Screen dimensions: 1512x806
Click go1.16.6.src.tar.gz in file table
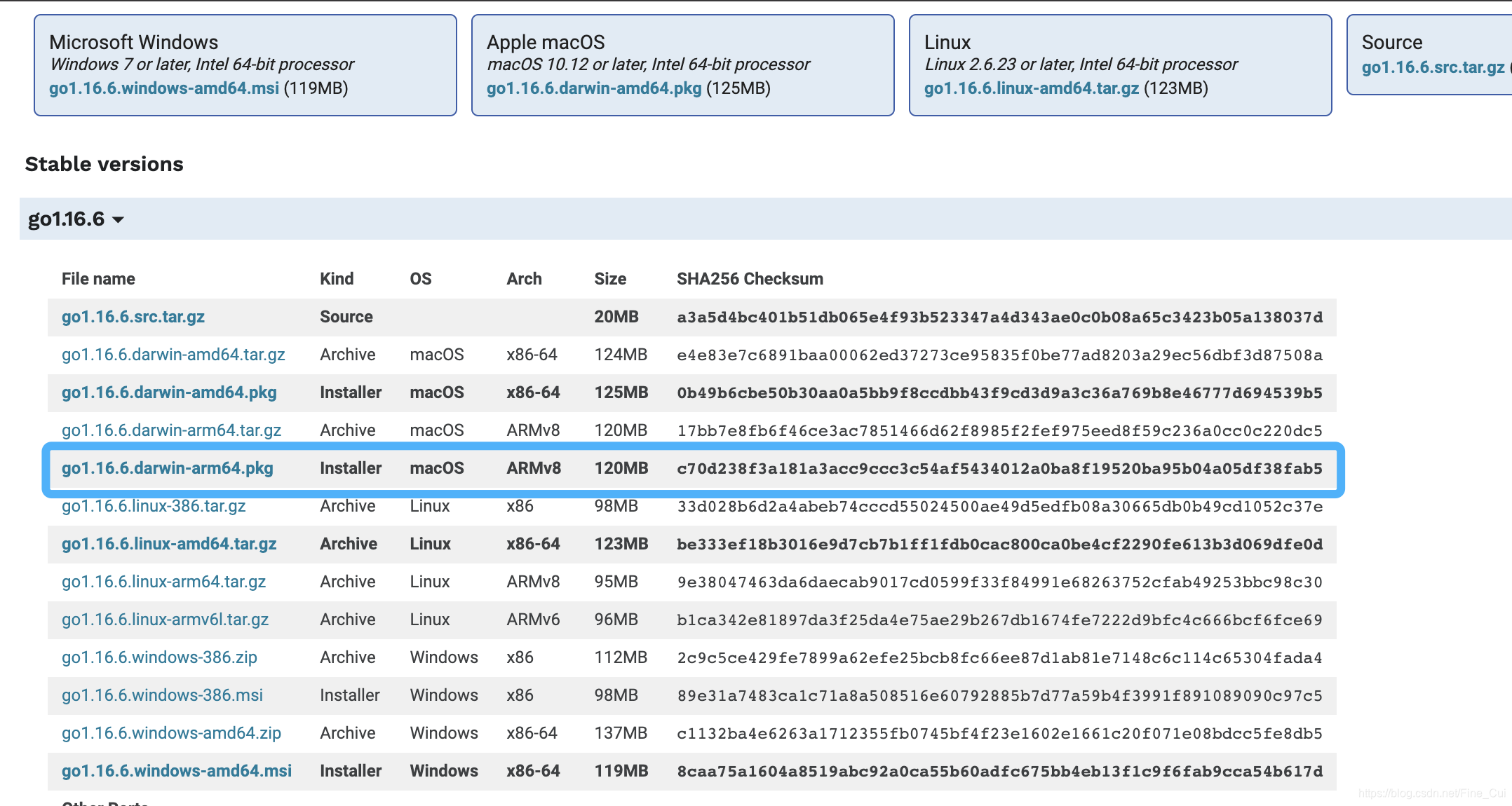[x=133, y=317]
